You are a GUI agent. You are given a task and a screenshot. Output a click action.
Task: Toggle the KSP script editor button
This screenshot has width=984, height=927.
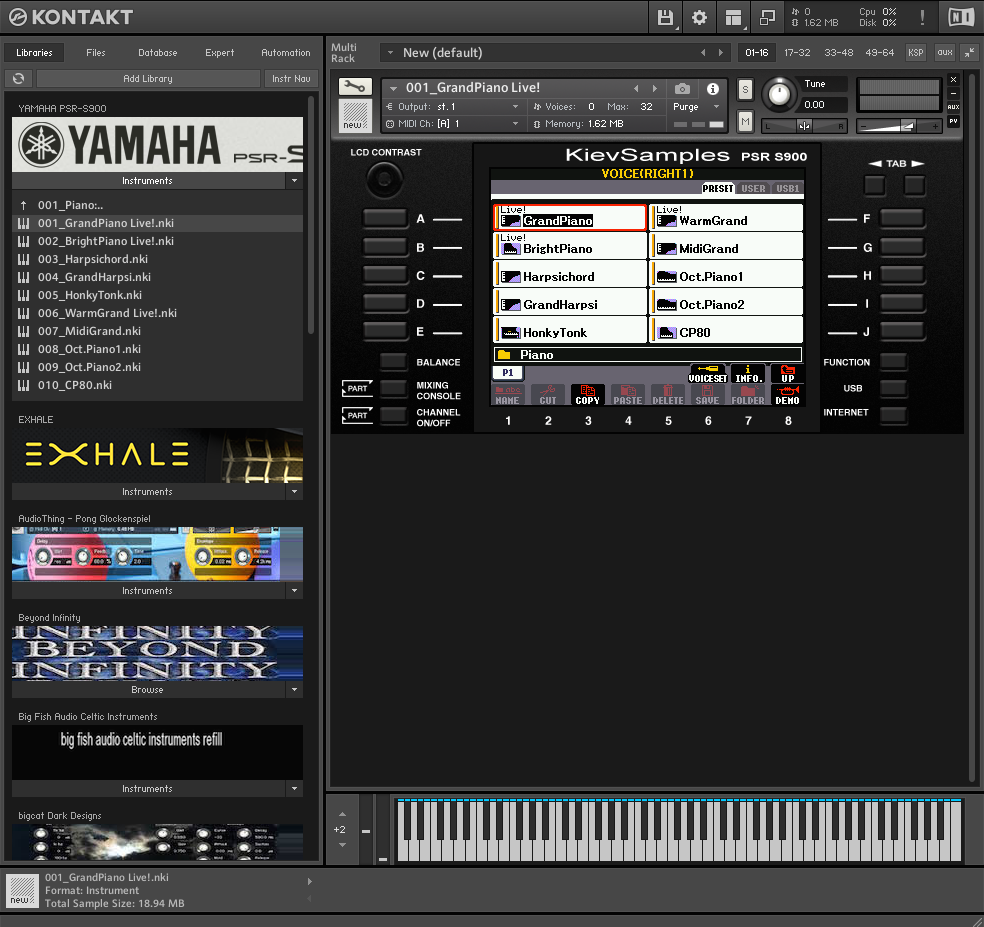click(916, 53)
